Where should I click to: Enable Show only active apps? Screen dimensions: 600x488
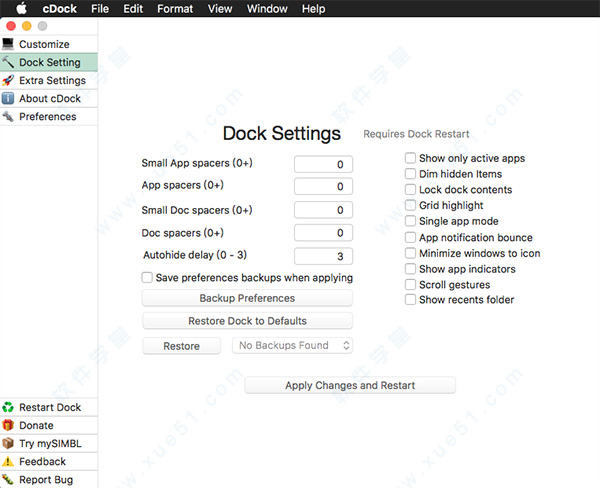click(x=410, y=158)
